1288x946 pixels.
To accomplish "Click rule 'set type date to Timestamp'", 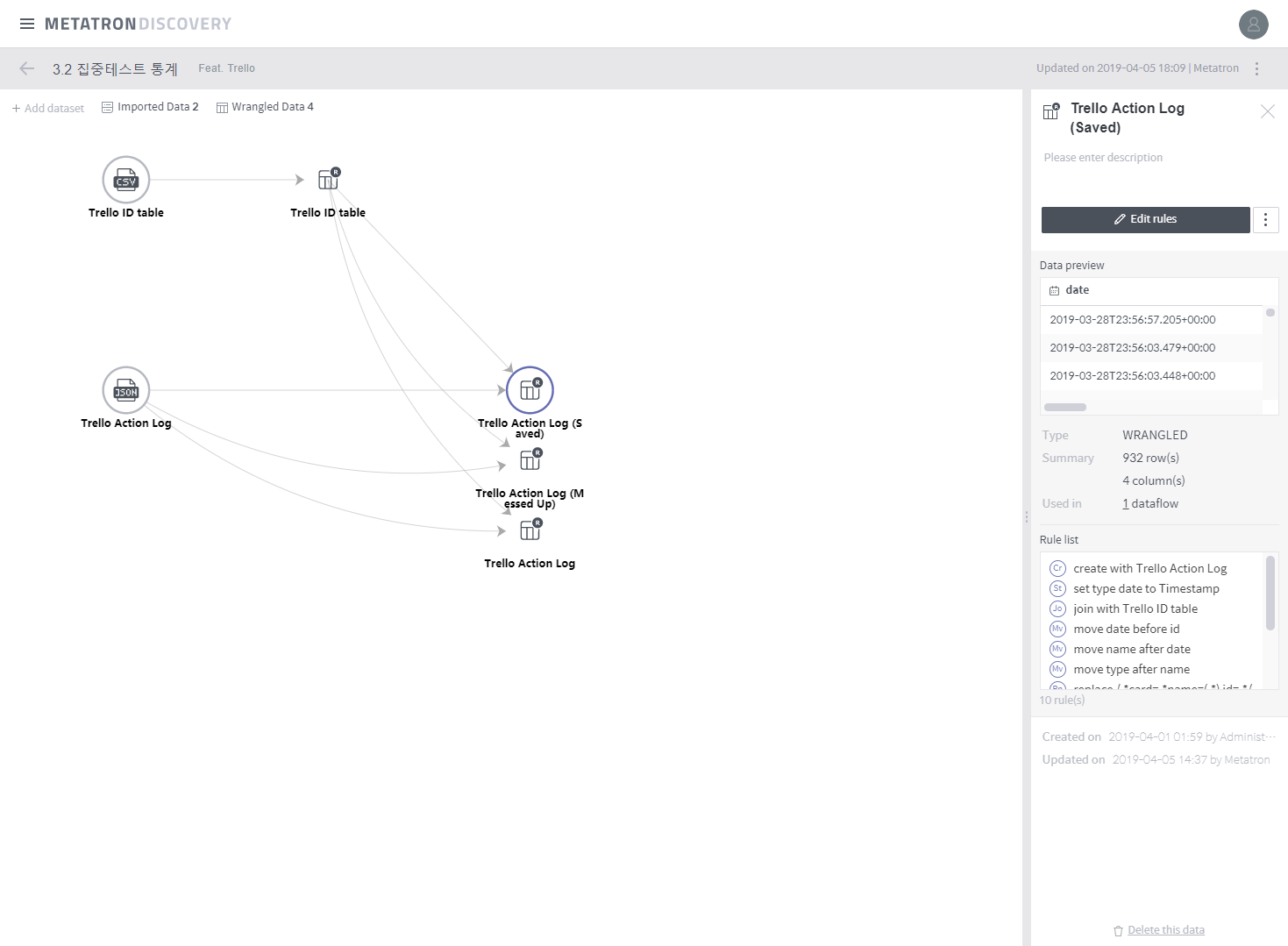I will [x=1146, y=588].
